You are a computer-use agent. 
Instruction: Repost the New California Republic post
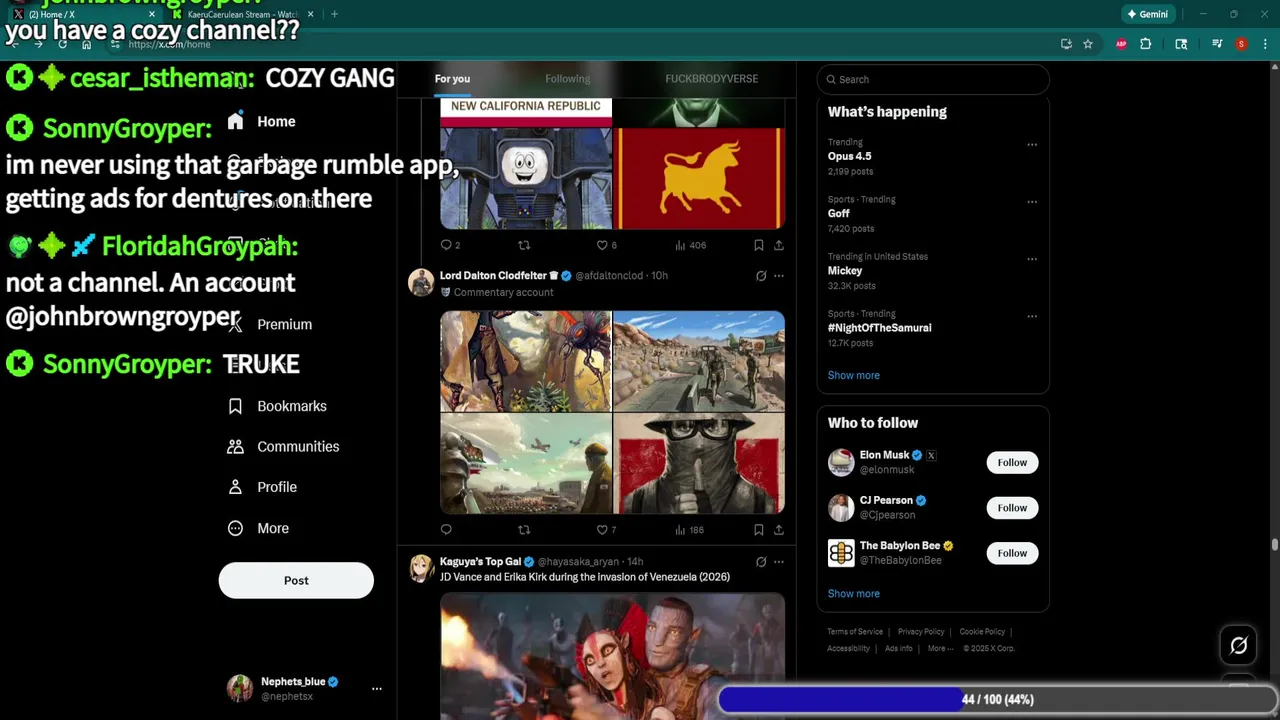(524, 245)
